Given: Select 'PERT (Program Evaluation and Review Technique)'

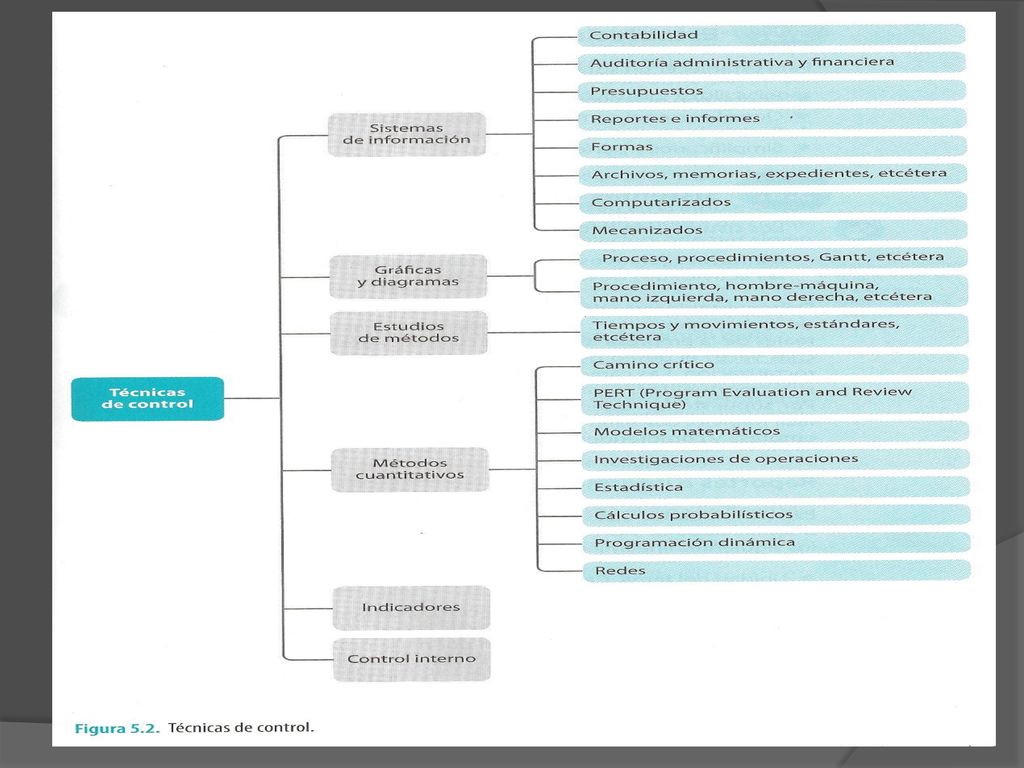Looking at the screenshot, I should 775,398.
